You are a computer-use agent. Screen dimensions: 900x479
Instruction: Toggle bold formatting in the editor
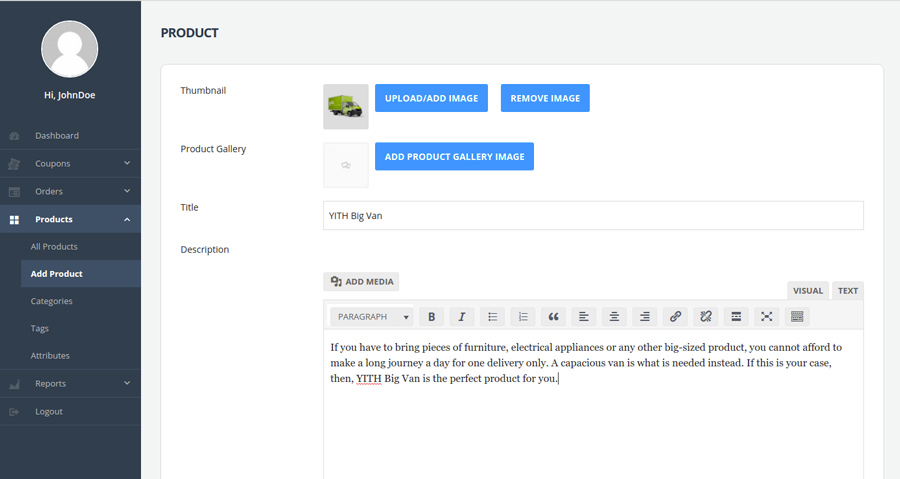tap(432, 317)
